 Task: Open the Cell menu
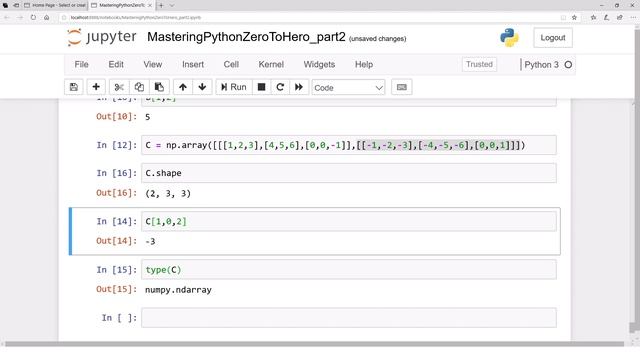click(231, 64)
